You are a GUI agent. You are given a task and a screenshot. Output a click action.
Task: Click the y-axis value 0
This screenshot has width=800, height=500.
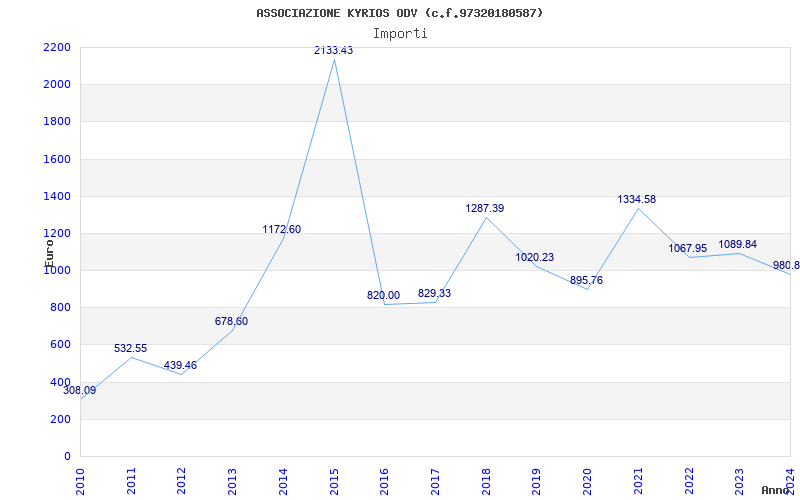click(x=67, y=456)
